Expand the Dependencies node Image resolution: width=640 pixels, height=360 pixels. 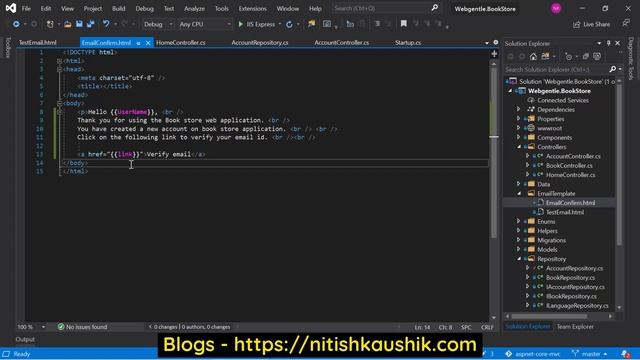[x=518, y=109]
